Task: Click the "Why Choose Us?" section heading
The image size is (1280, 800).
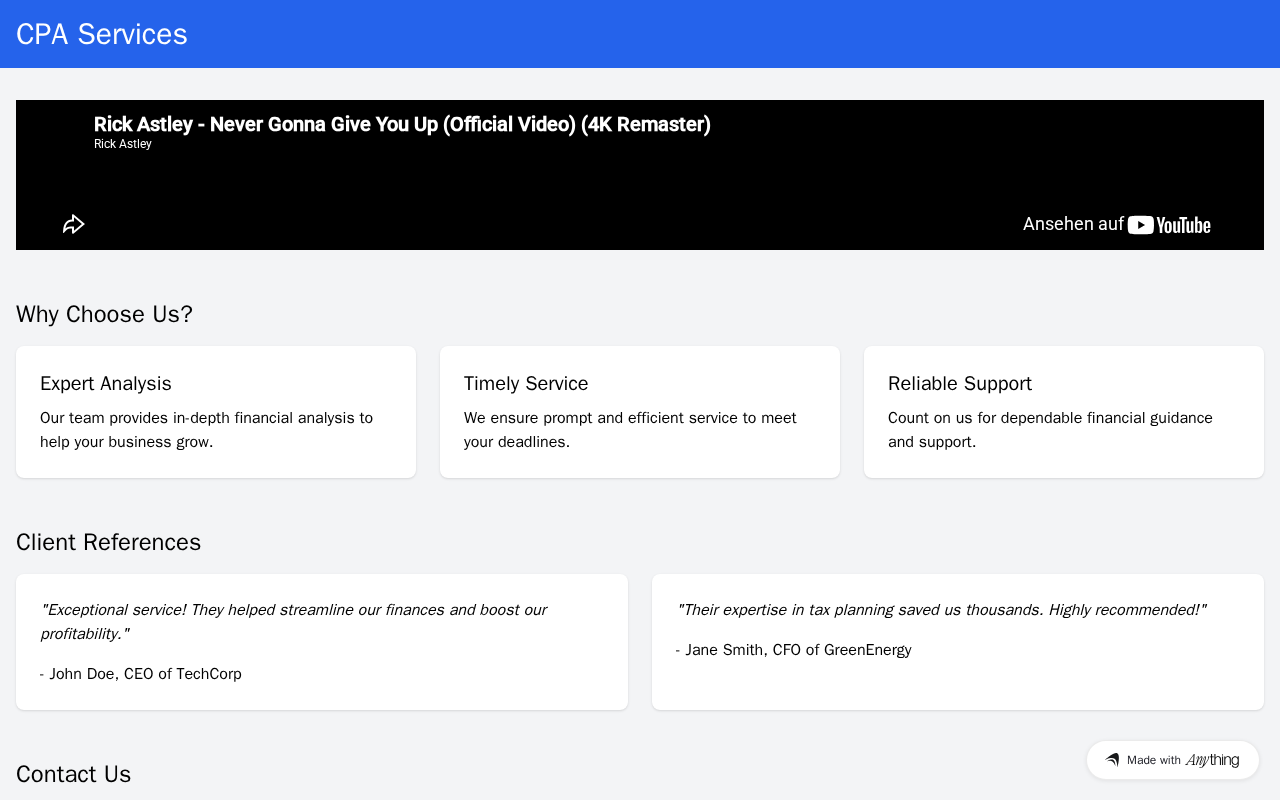Action: 104,314
